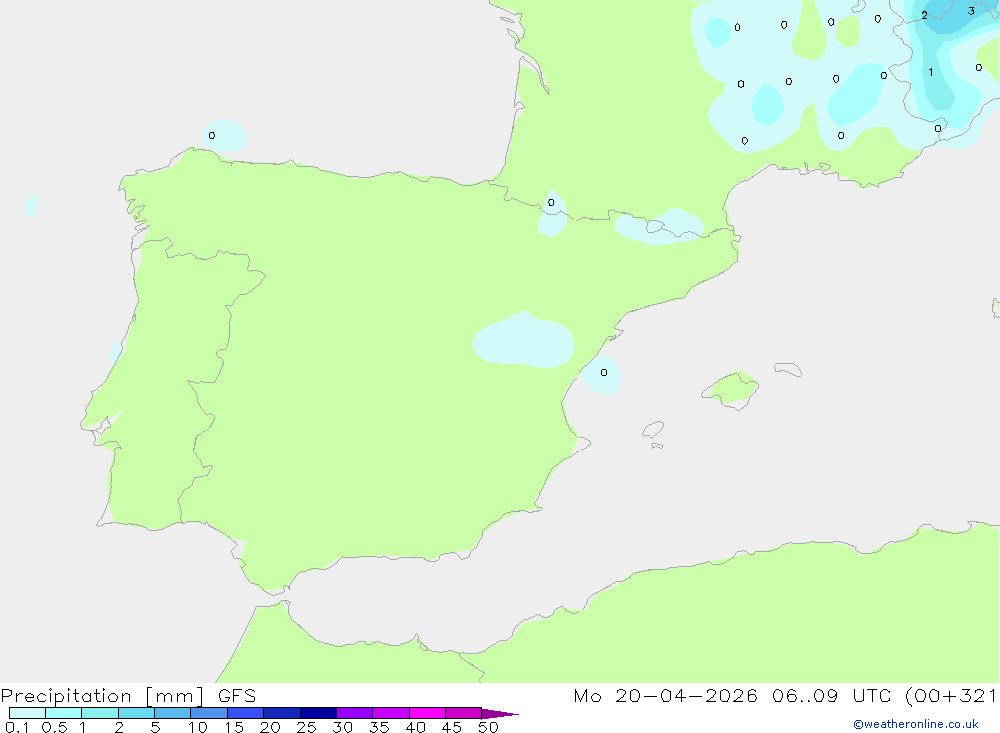Click the '06..09 UTC' time text
This screenshot has height=733, width=1000.
[x=831, y=696]
